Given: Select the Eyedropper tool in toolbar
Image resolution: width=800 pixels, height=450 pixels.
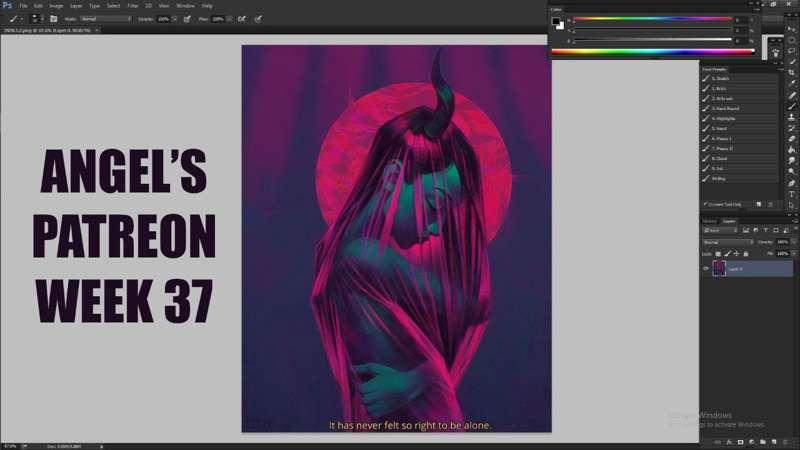Looking at the screenshot, I should click(x=791, y=84).
